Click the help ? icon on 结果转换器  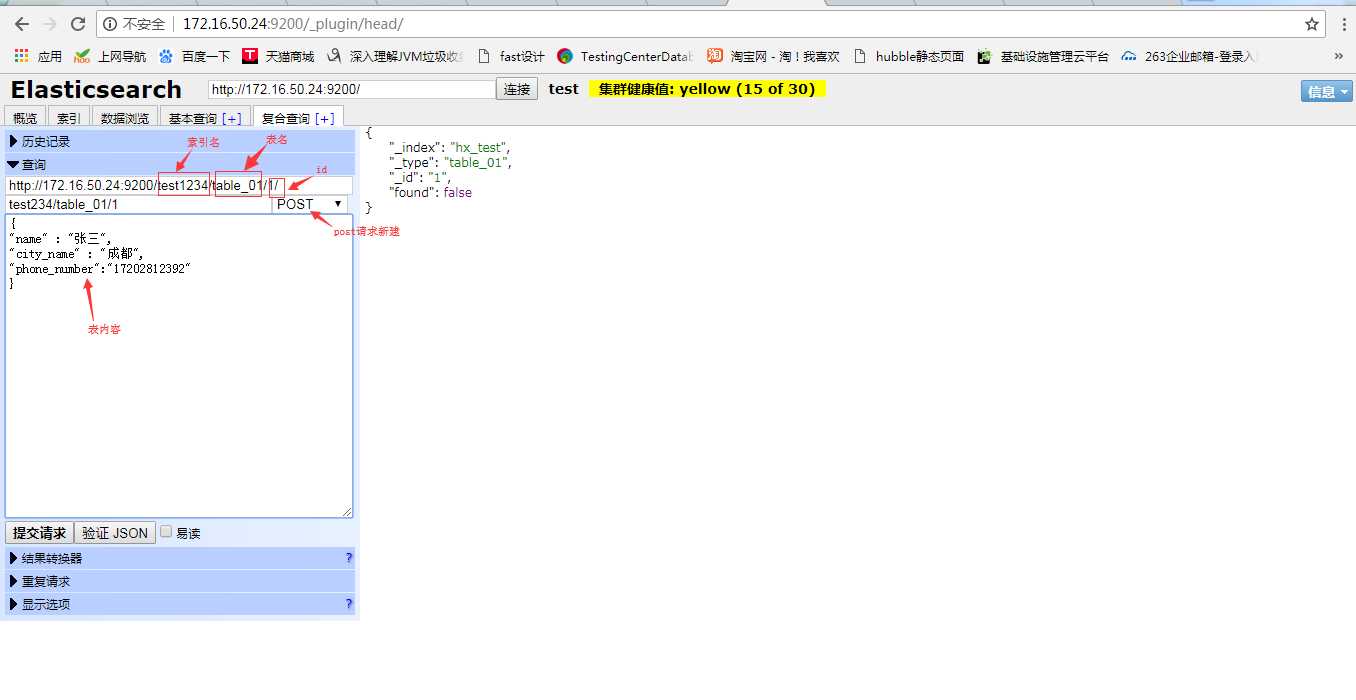[349, 558]
